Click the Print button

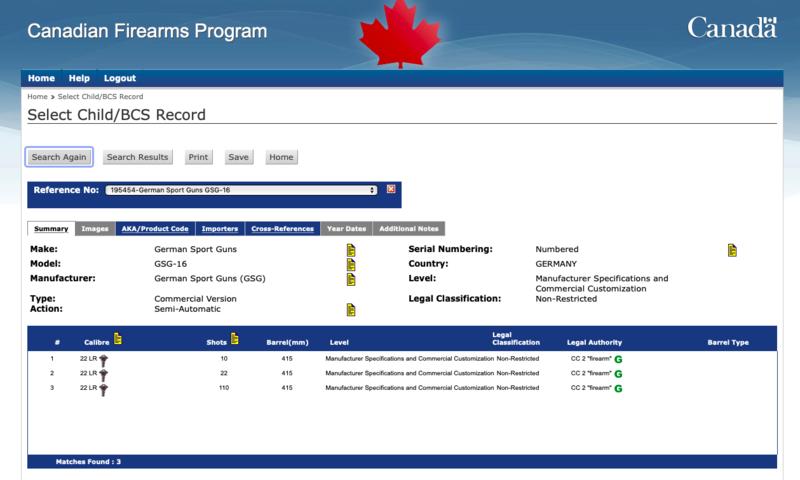[x=198, y=157]
